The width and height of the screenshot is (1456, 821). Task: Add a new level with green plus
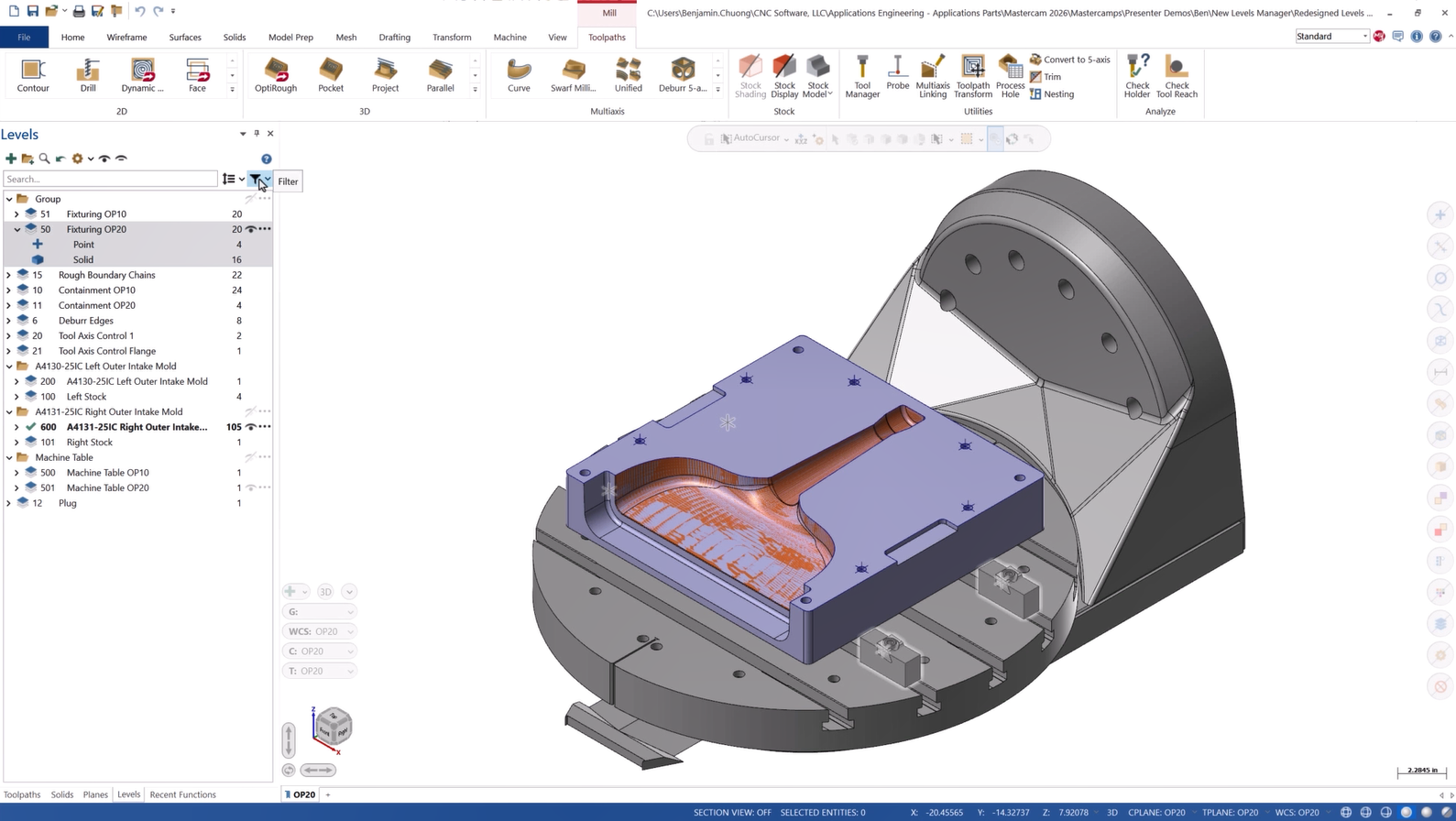tap(11, 159)
